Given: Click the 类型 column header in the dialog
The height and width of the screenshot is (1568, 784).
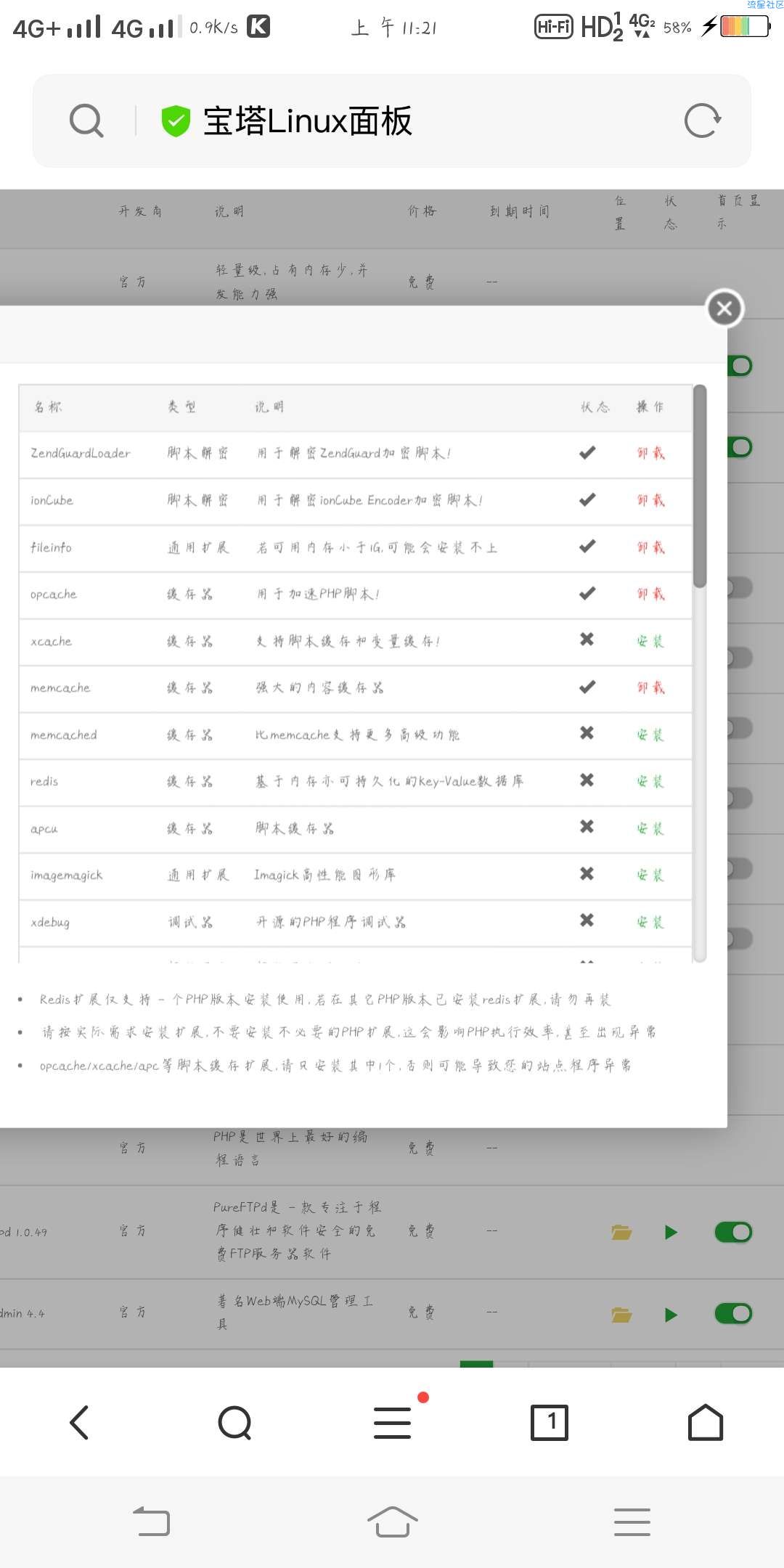Looking at the screenshot, I should pos(181,407).
